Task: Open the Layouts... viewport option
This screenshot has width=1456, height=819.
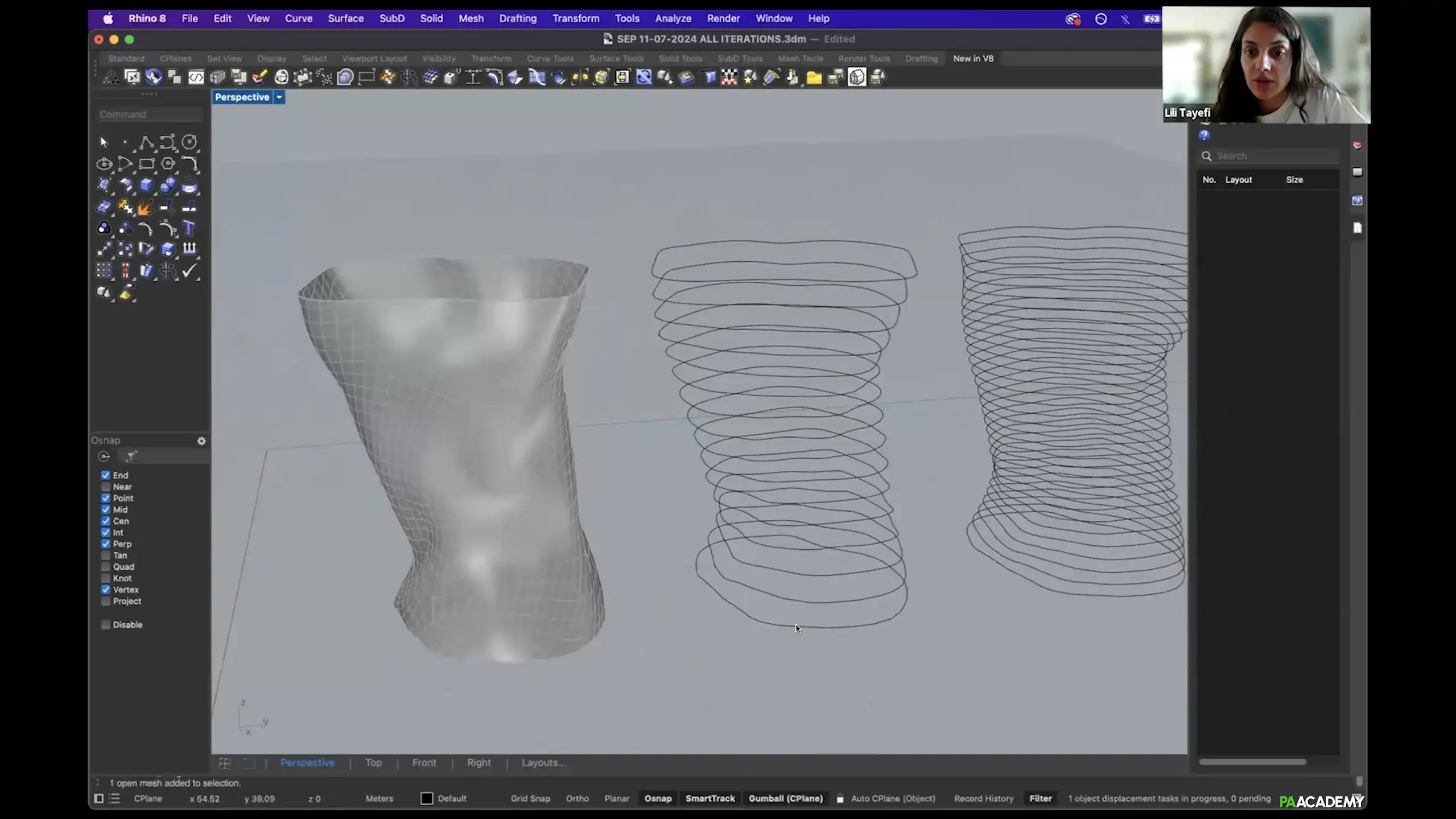Action: tap(543, 763)
